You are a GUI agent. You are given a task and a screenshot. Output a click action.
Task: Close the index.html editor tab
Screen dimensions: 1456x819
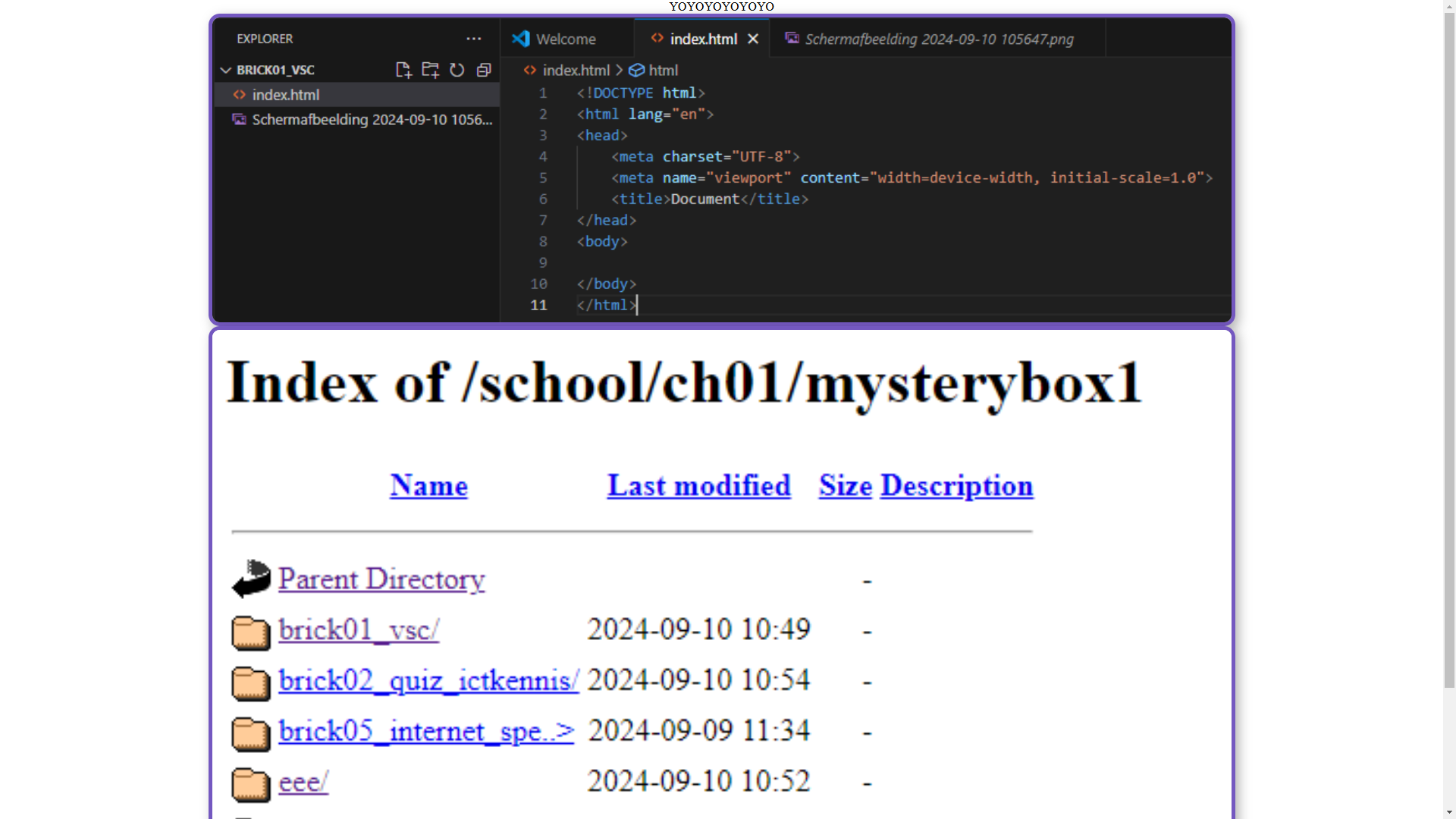[x=753, y=39]
